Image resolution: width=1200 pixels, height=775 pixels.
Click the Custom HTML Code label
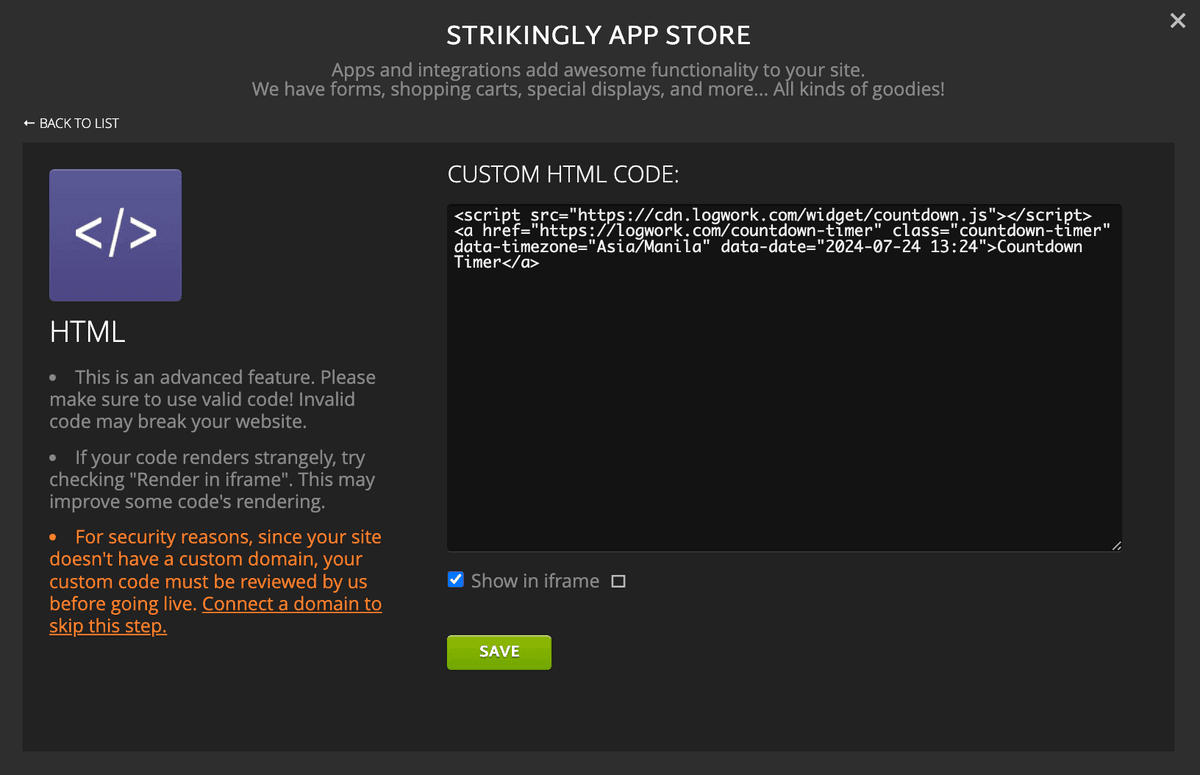(x=563, y=174)
